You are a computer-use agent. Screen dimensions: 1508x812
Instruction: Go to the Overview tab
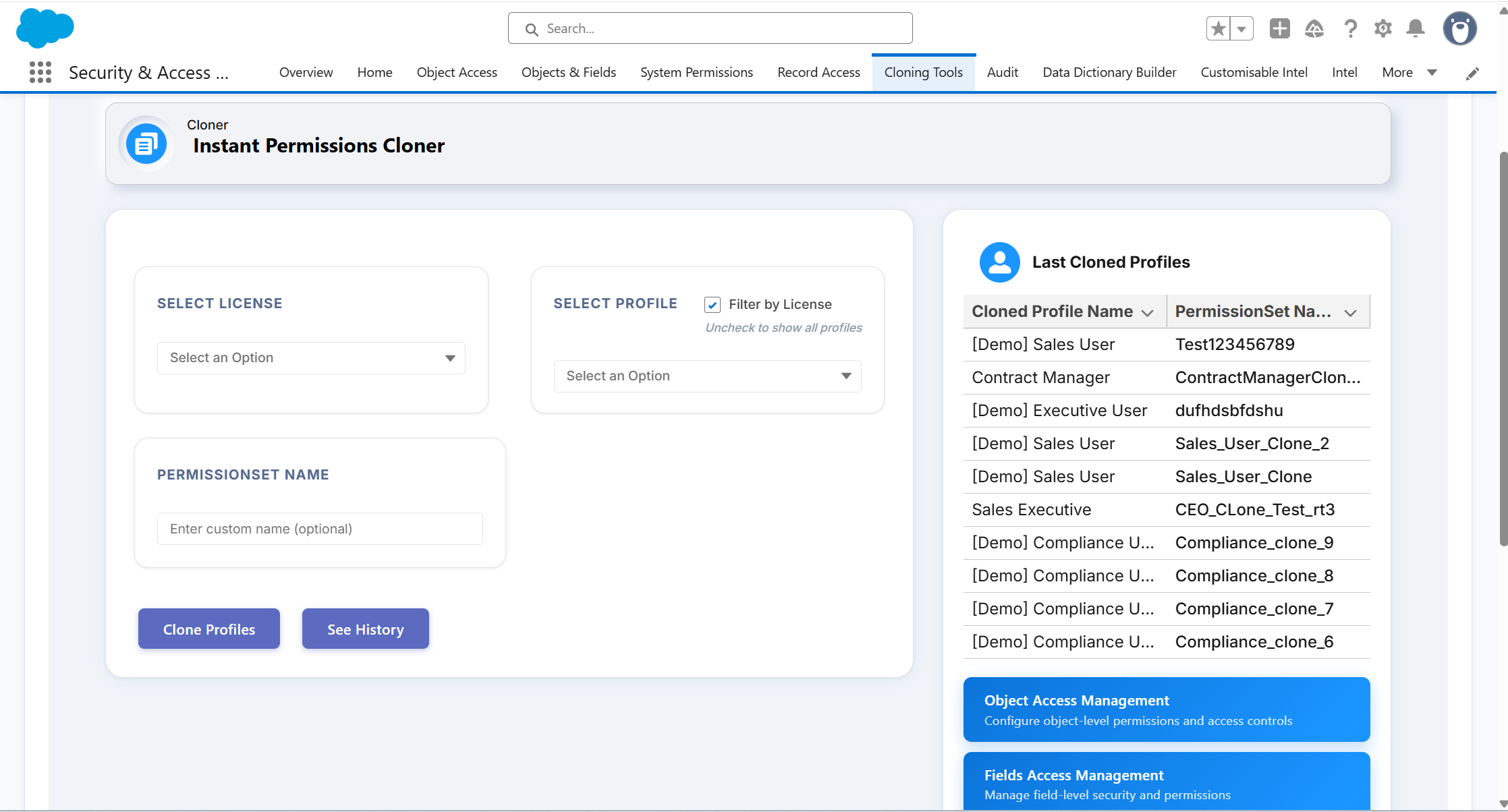pos(306,72)
